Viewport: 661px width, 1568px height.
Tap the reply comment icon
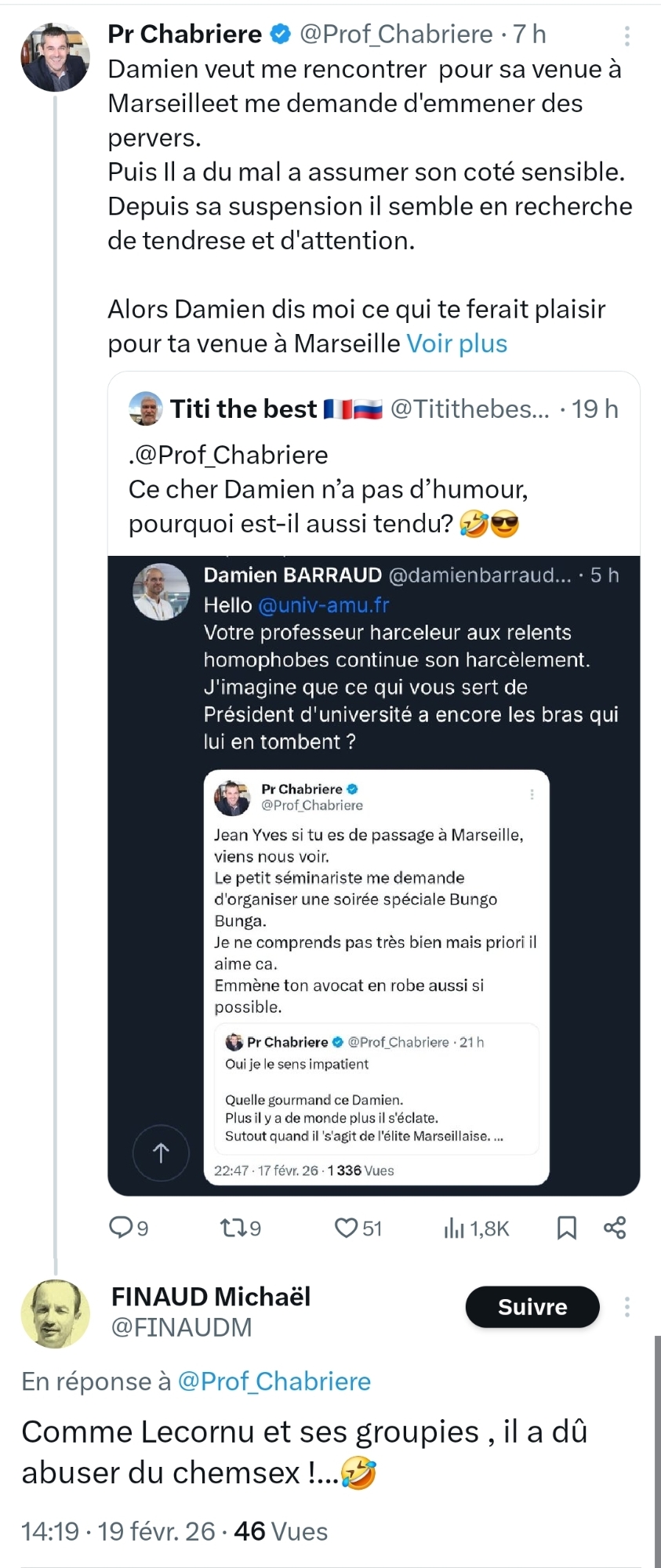[x=121, y=1227]
